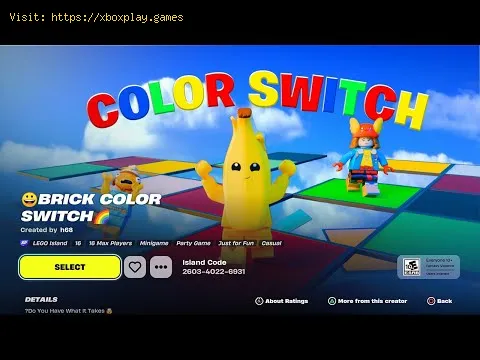480x360 pixels.
Task: Favorite the island with the heart icon
Action: 135,267
